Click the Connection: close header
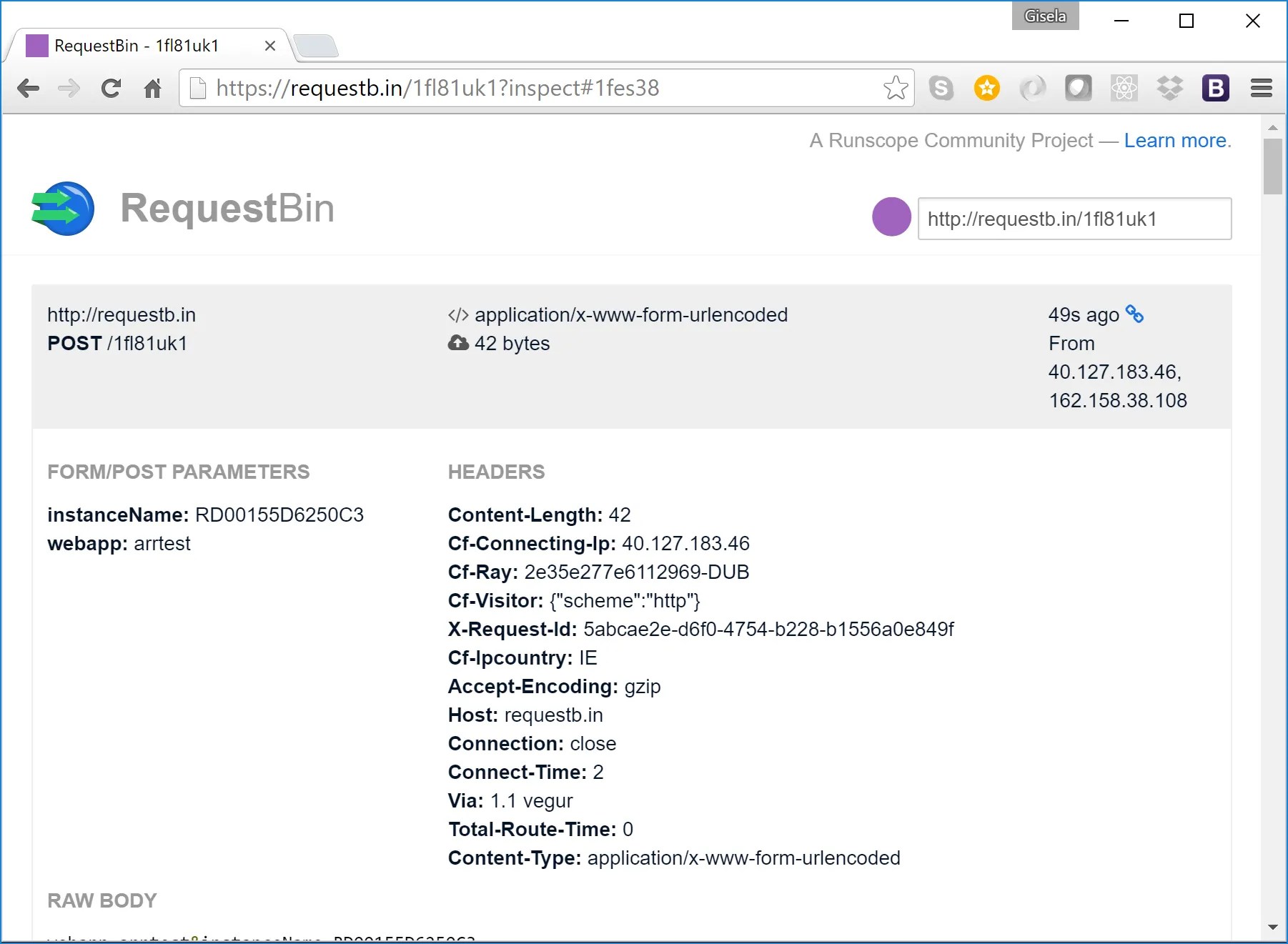Viewport: 1288px width, 944px height. pos(532,744)
